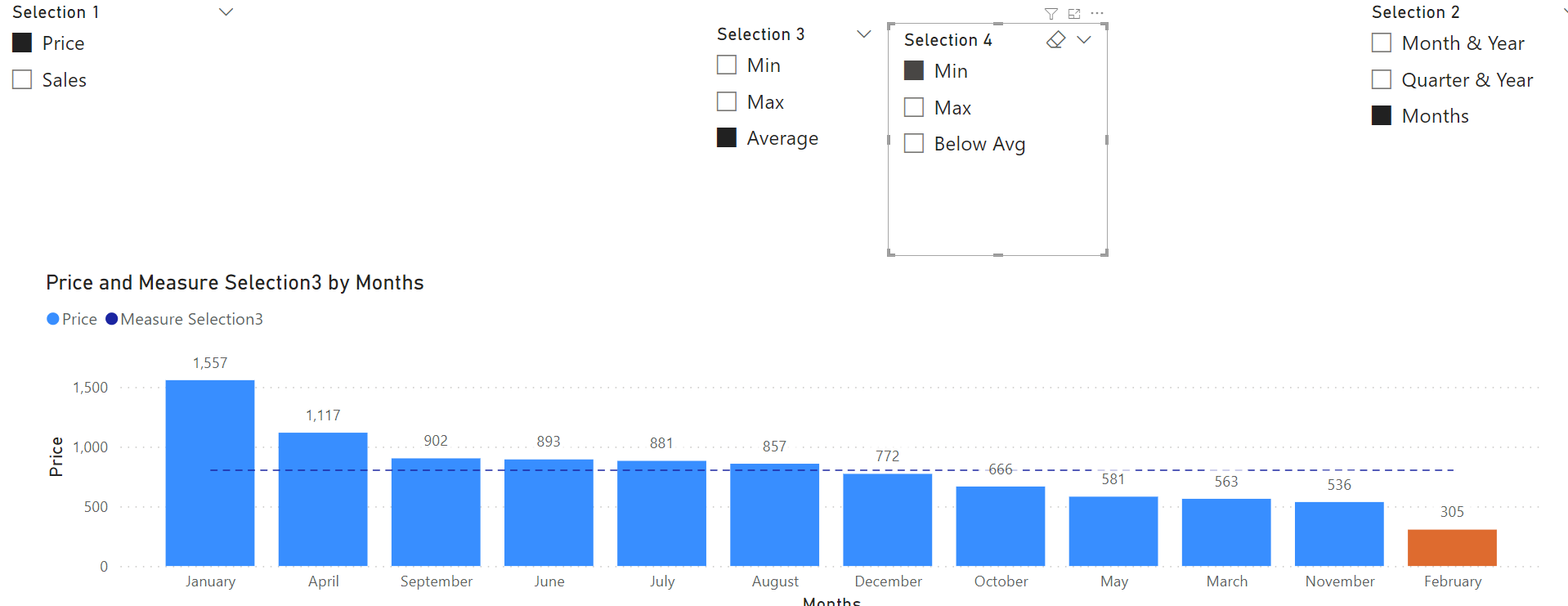Open Selection 3 slicer chevron
This screenshot has height=606, width=1568.
pyautogui.click(x=863, y=34)
